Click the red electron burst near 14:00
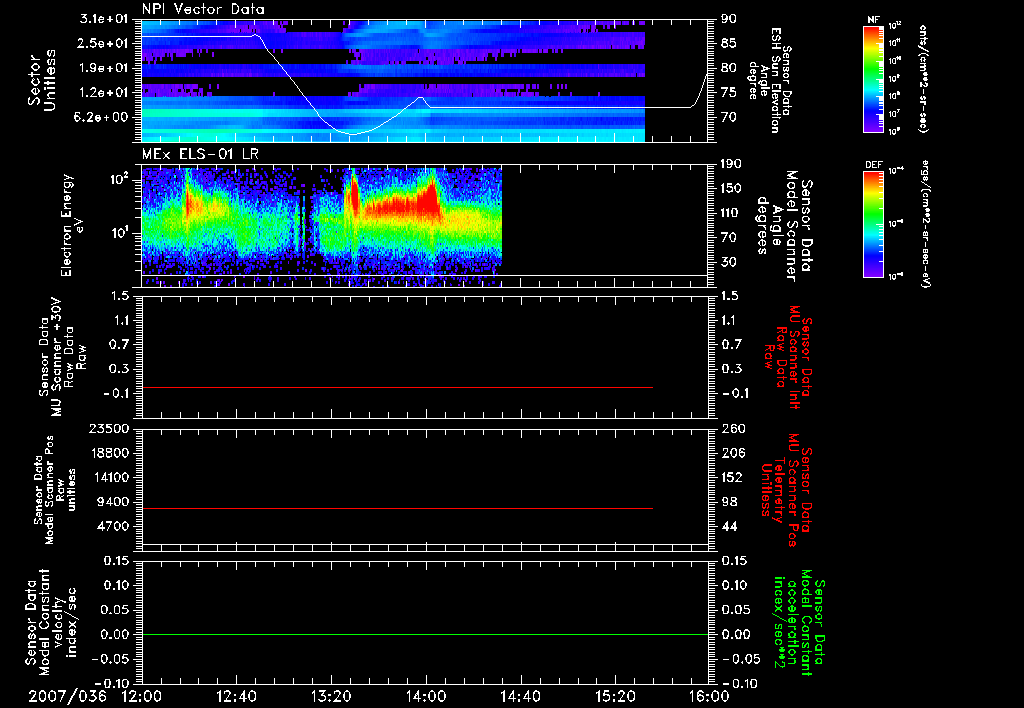Screen dimensions: 1024x708 tap(429, 198)
